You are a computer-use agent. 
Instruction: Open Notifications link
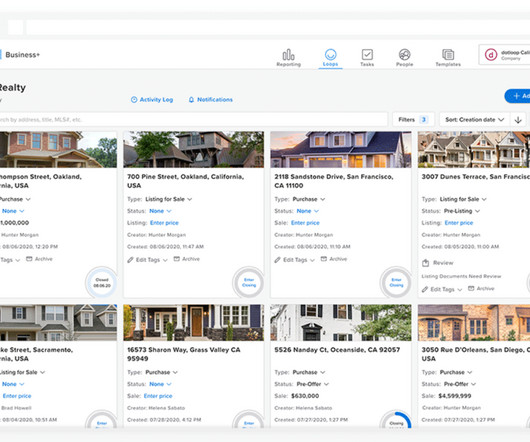pos(211,100)
